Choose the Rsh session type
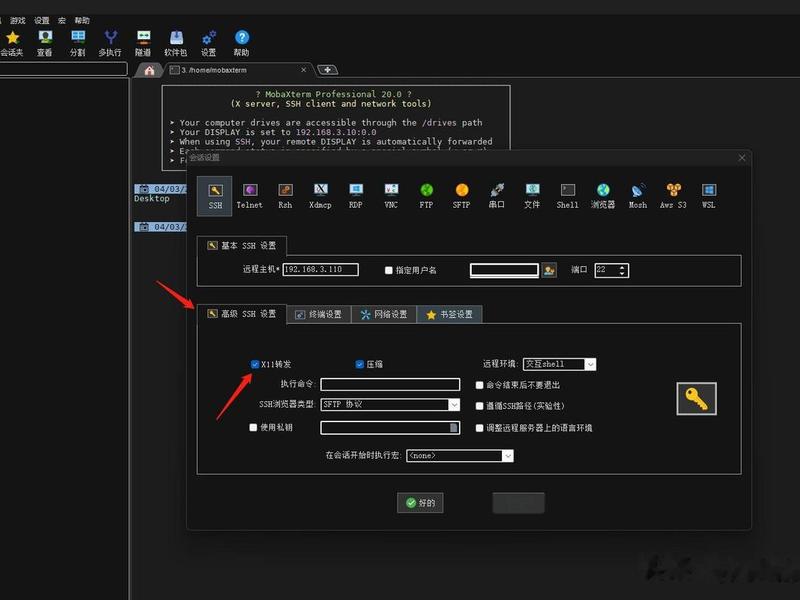The image size is (800, 600). click(285, 196)
